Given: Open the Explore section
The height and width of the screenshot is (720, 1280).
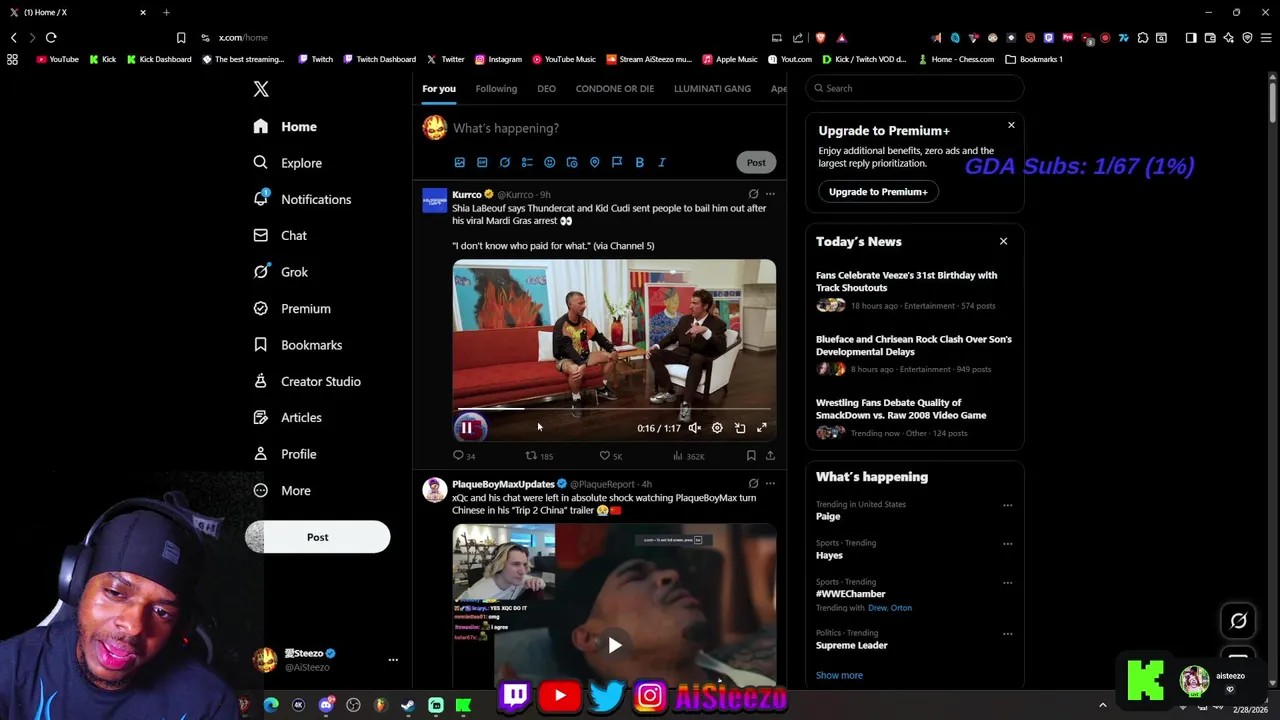Looking at the screenshot, I should [287, 163].
